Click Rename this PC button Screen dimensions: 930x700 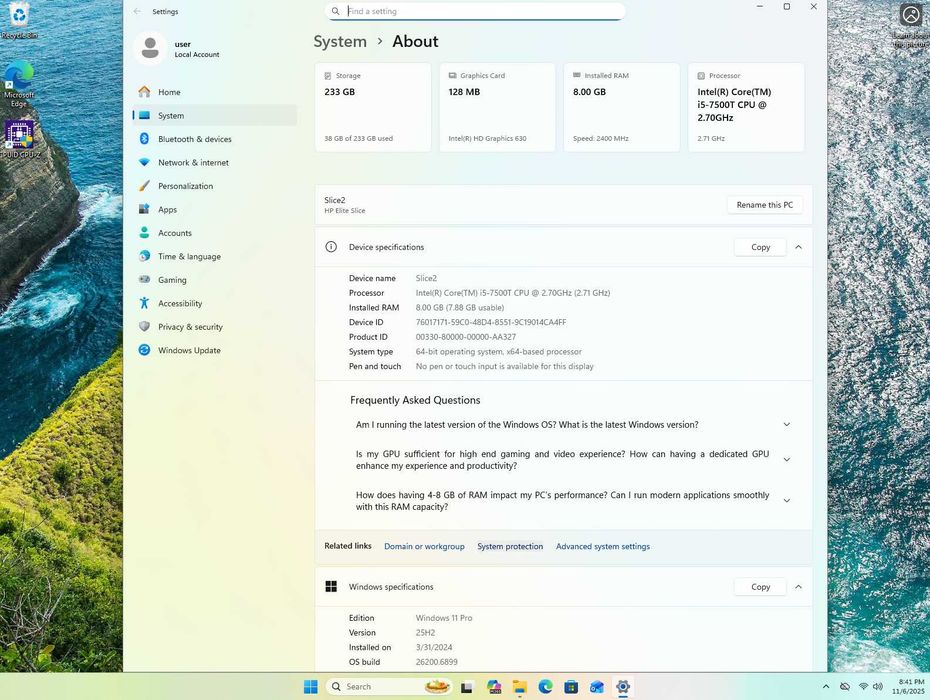click(x=765, y=205)
